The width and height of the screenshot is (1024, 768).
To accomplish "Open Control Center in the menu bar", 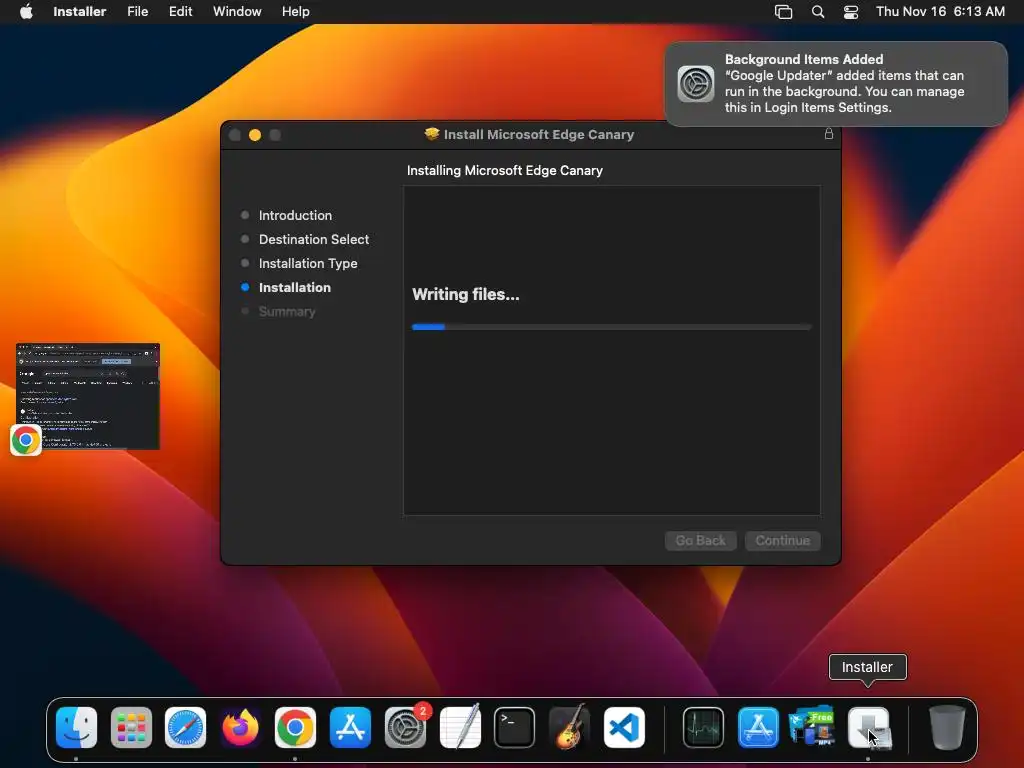I will tap(851, 12).
